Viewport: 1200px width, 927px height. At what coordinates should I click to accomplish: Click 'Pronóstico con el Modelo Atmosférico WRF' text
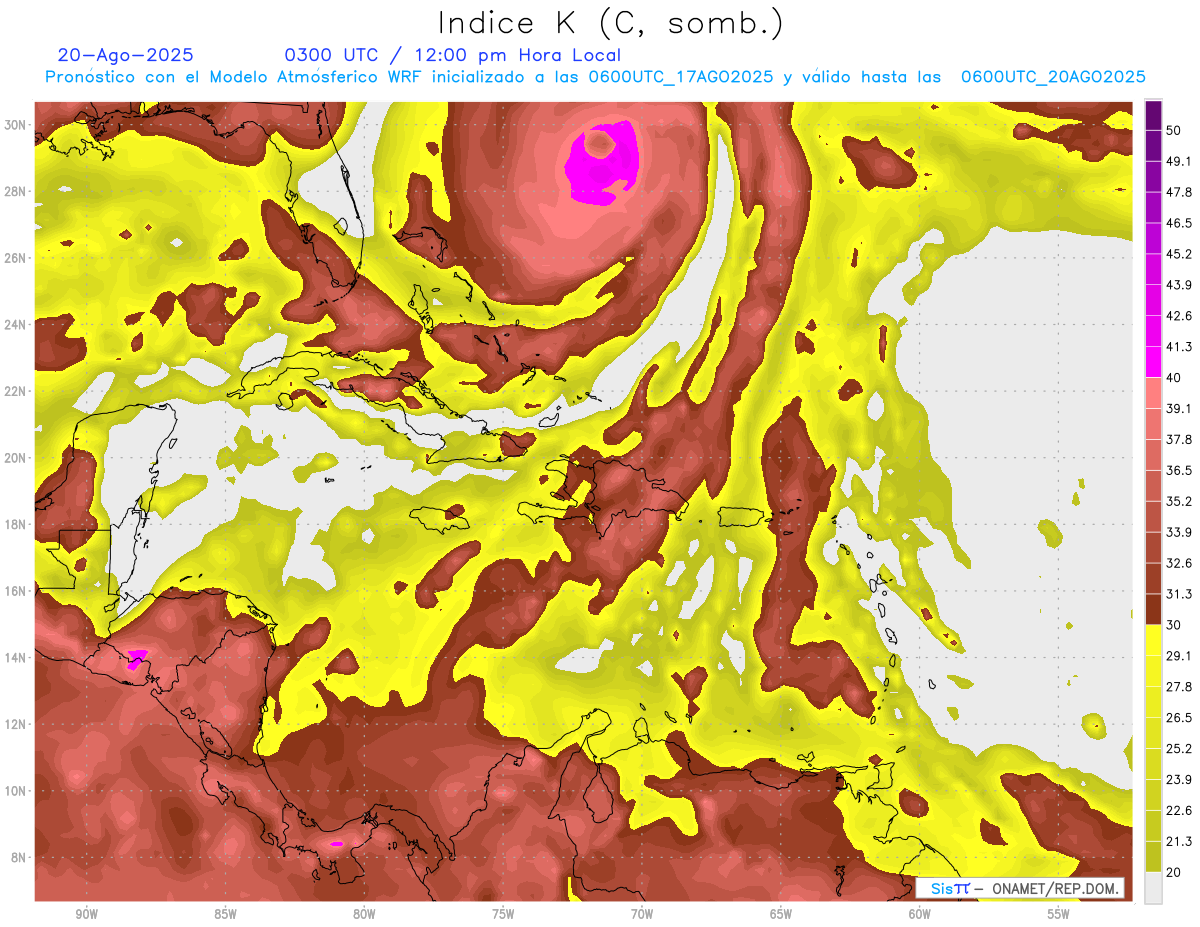coord(234,77)
